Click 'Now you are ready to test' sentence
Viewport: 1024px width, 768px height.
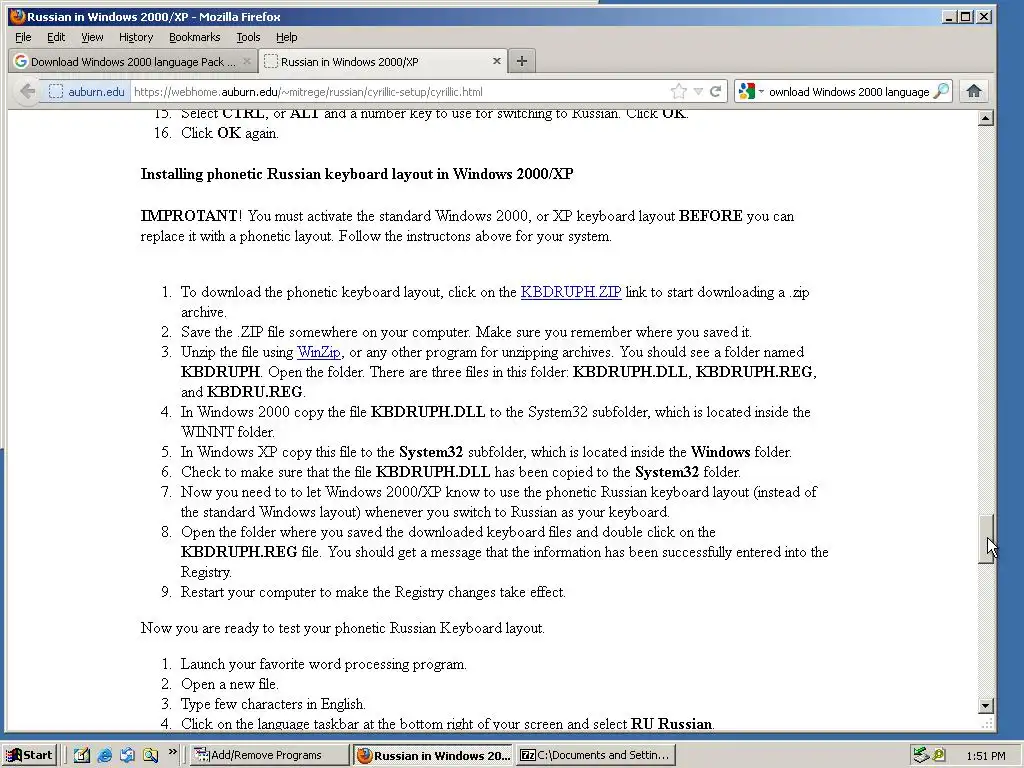[342, 628]
